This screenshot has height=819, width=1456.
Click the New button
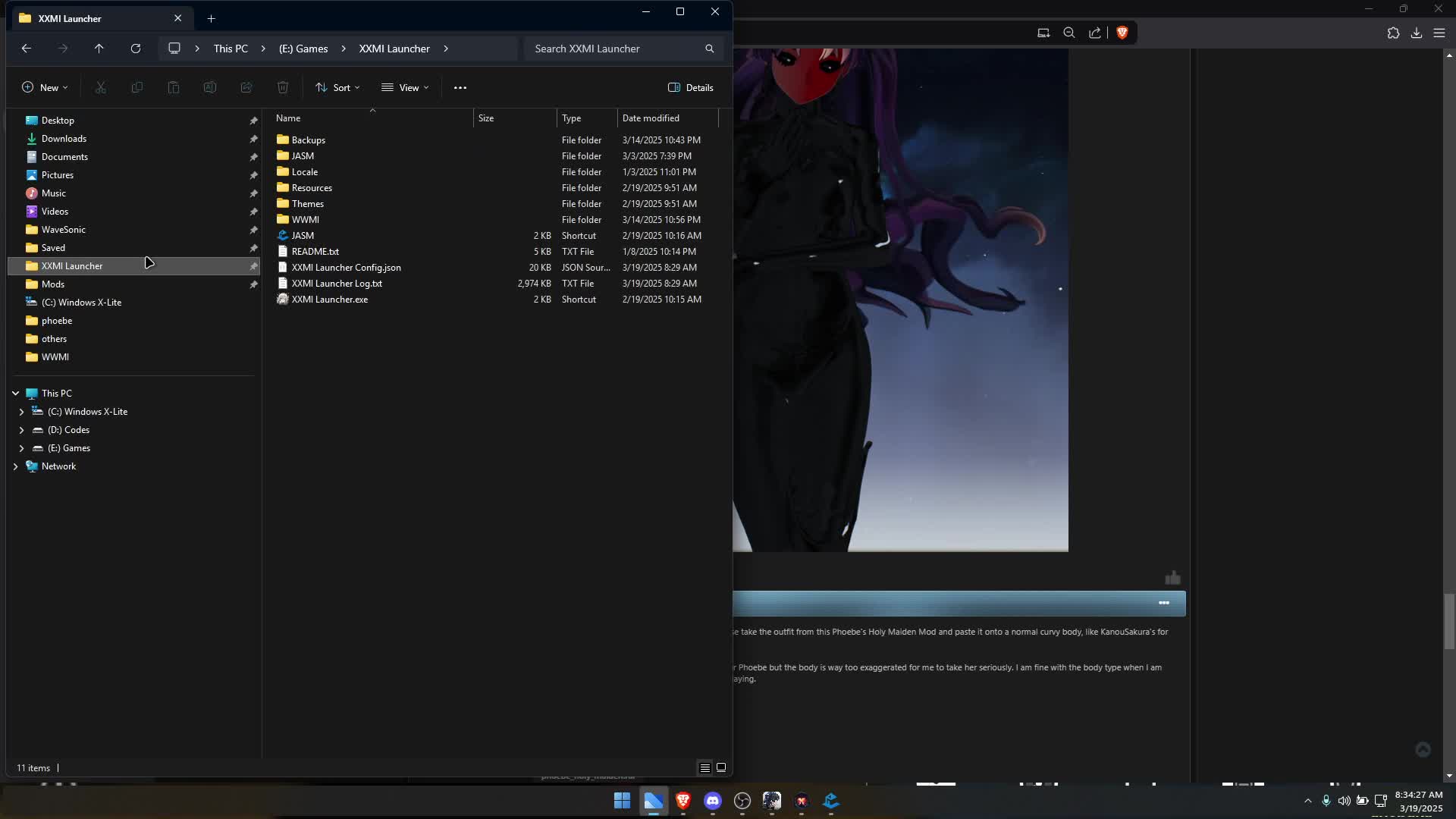45,87
